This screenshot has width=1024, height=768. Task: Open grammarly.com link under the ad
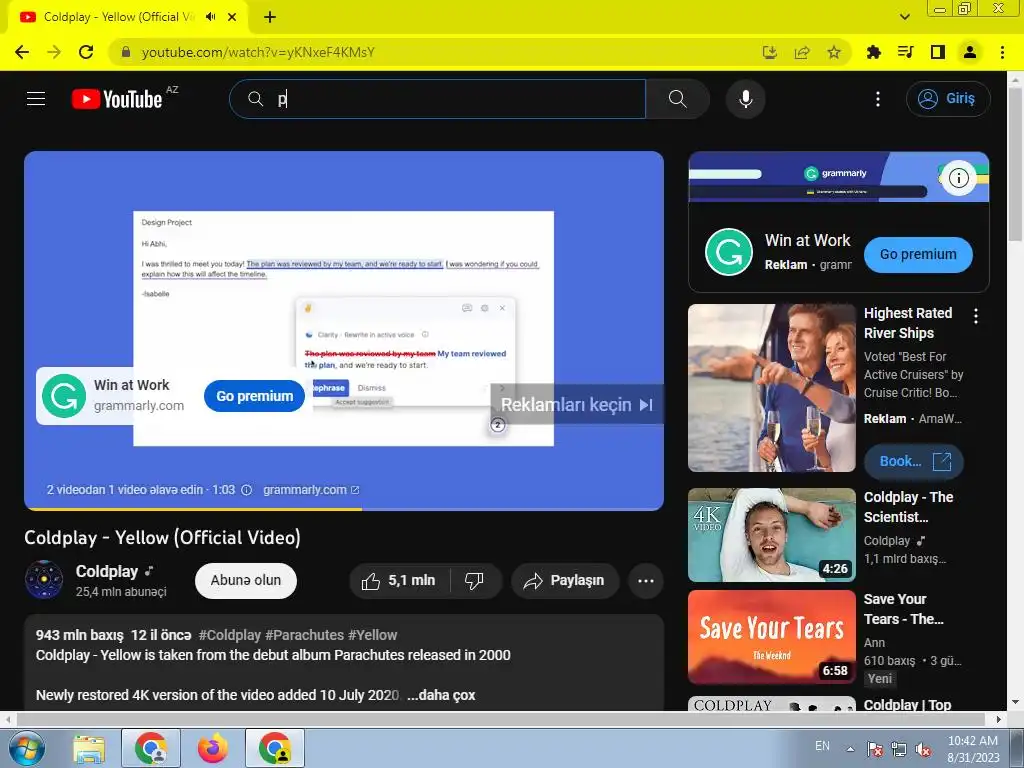tap(311, 489)
